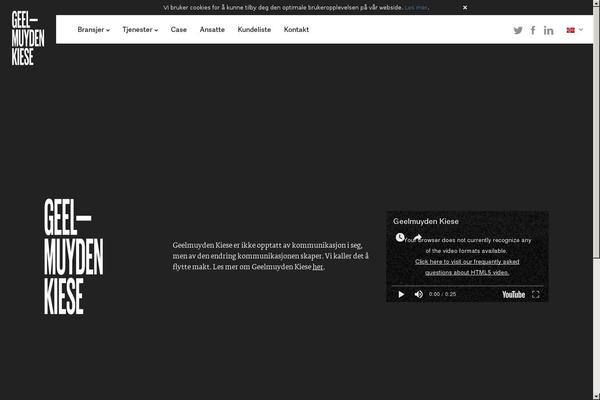The width and height of the screenshot is (600, 400).
Task: Enter fullscreen mode for the video
Action: [x=536, y=294]
